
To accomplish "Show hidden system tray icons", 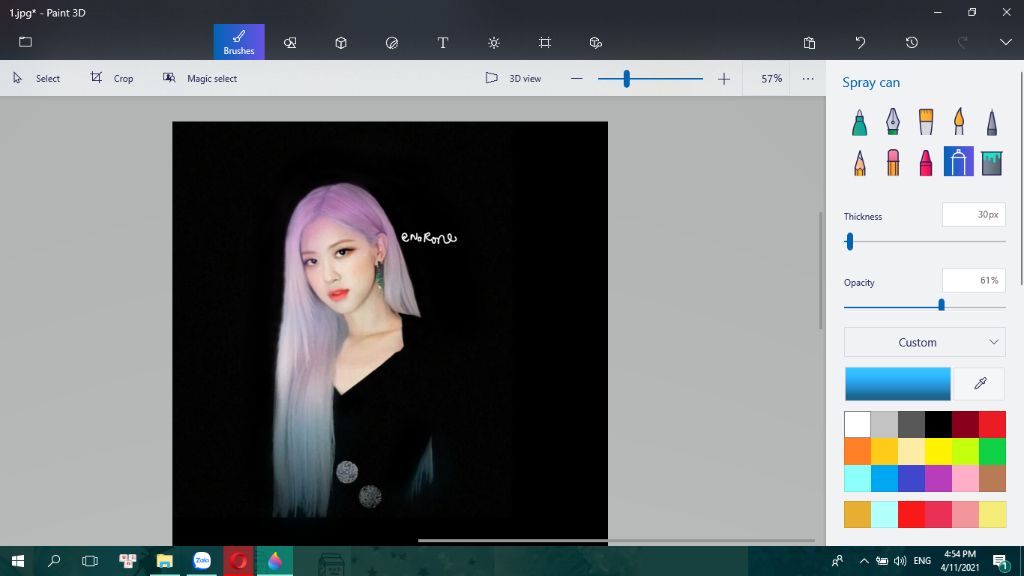I will (864, 561).
